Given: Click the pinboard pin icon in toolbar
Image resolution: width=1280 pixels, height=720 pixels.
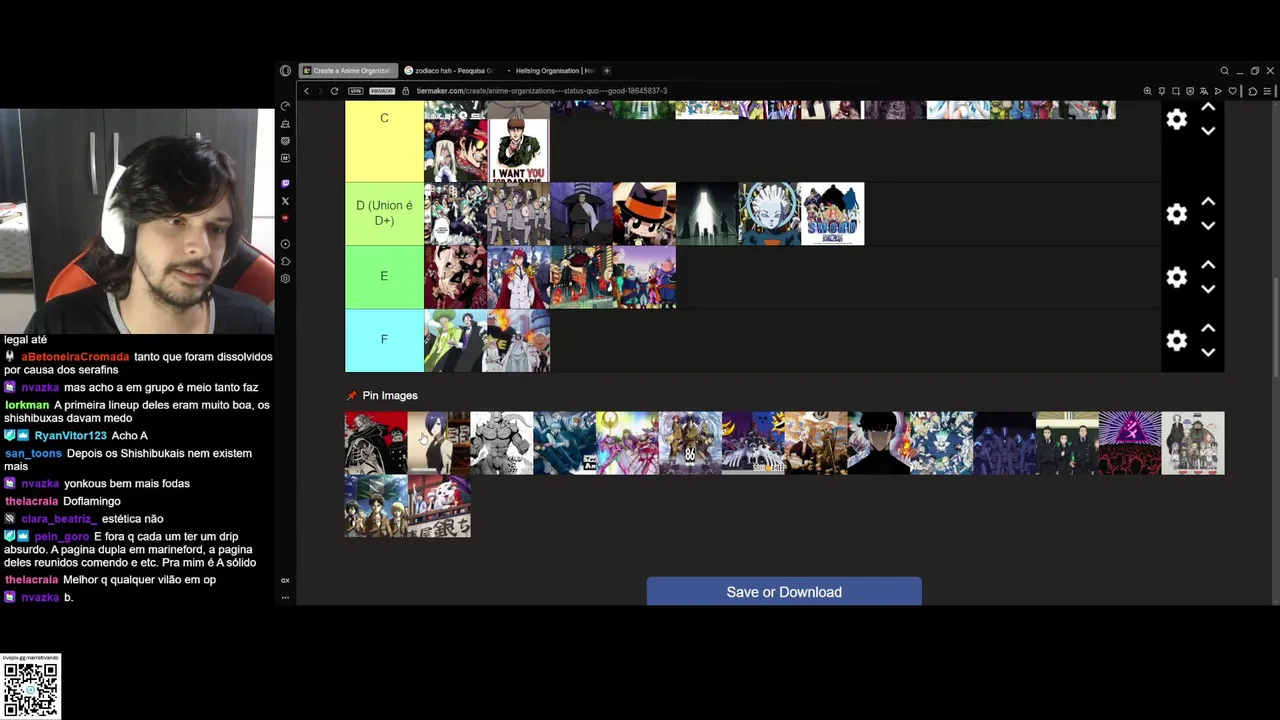Looking at the screenshot, I should [1162, 91].
